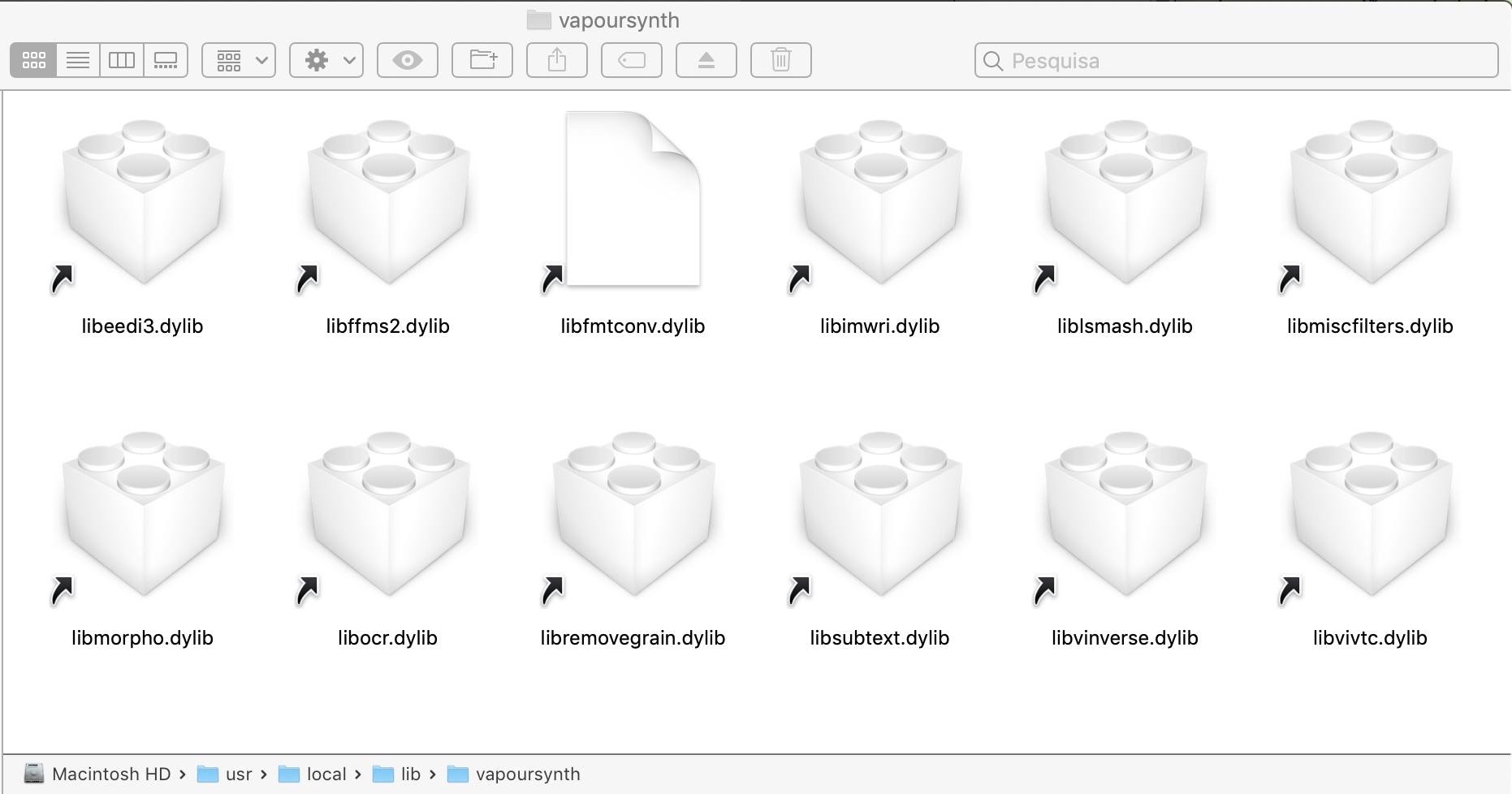Switch to list view
This screenshot has height=794, width=1512.
78,60
